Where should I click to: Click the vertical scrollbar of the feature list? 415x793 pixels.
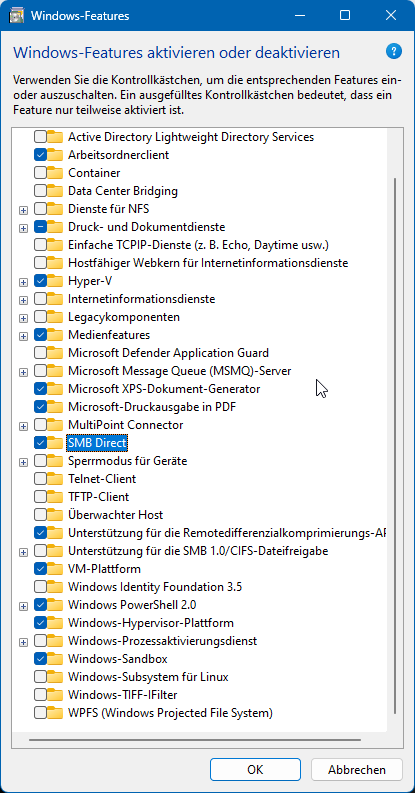pos(395,444)
